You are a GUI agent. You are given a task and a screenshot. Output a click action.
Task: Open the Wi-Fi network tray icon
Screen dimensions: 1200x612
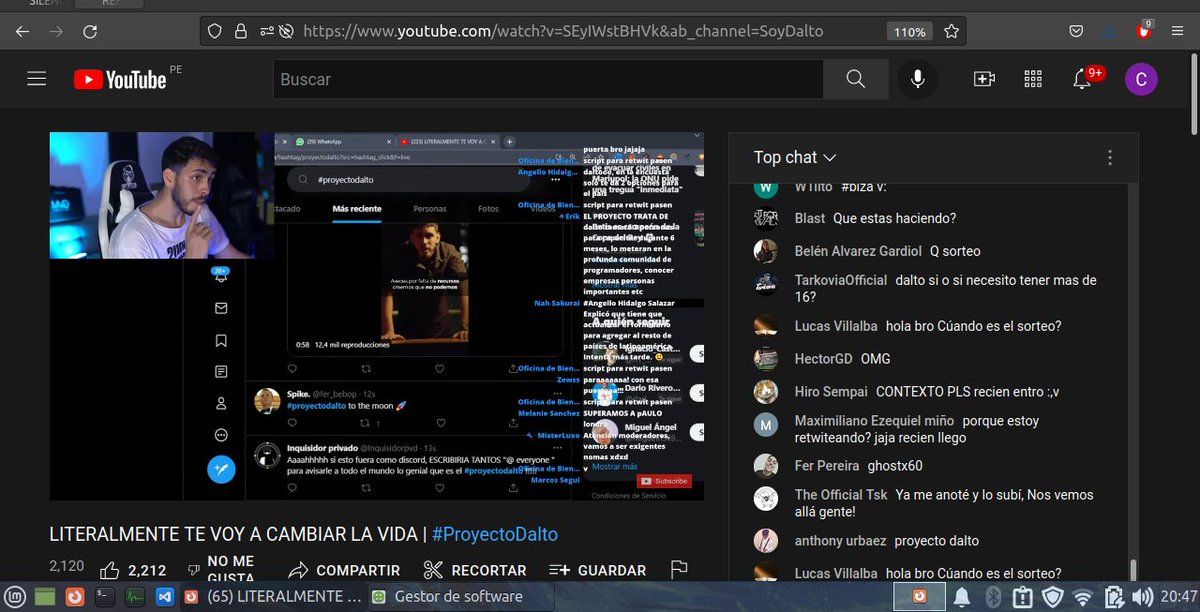(x=1082, y=597)
